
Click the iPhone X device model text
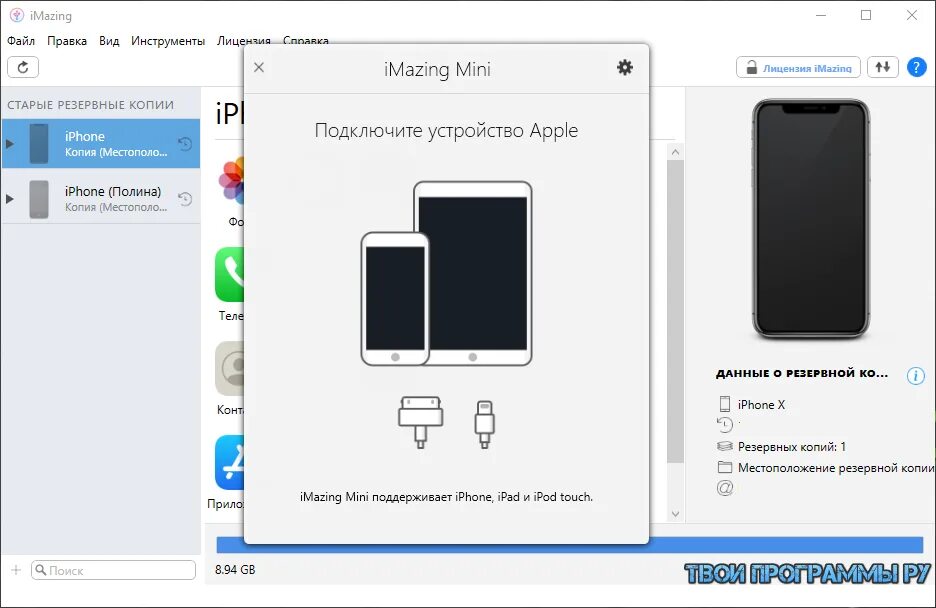click(x=761, y=405)
